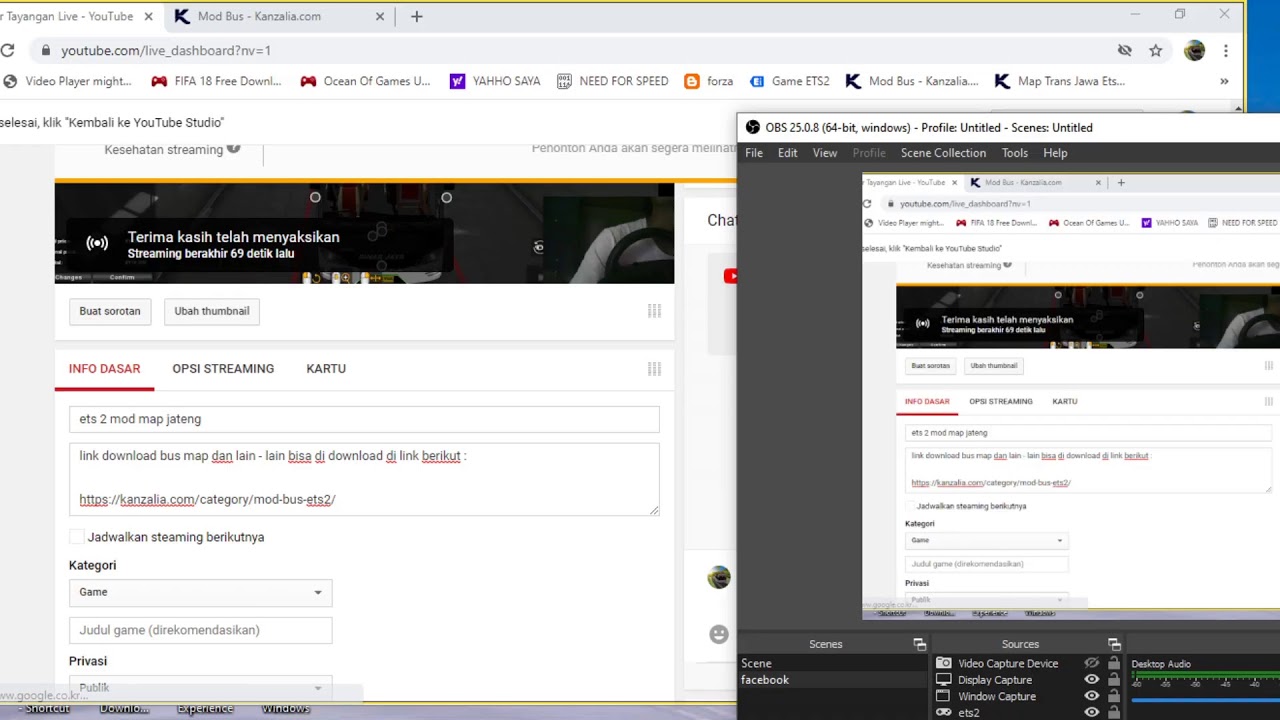
Task: Click the Video Capture Device camera icon
Action: pyautogui.click(x=943, y=663)
